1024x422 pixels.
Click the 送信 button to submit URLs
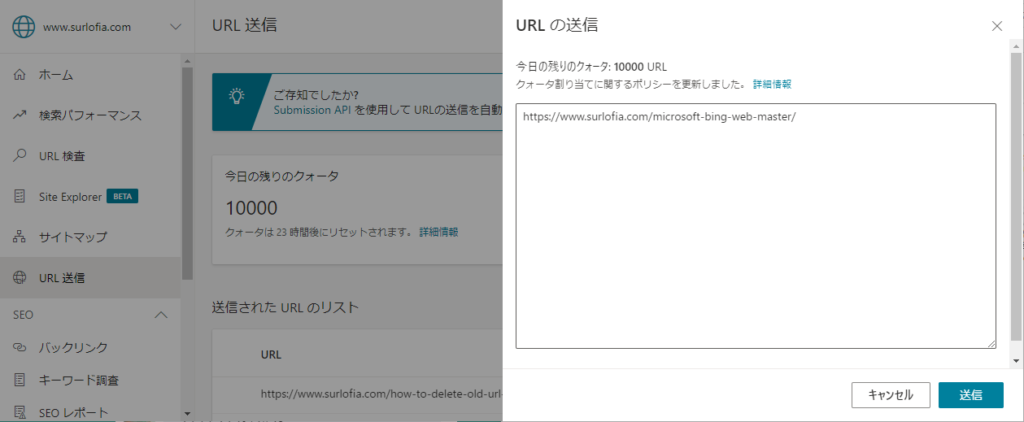(x=970, y=395)
